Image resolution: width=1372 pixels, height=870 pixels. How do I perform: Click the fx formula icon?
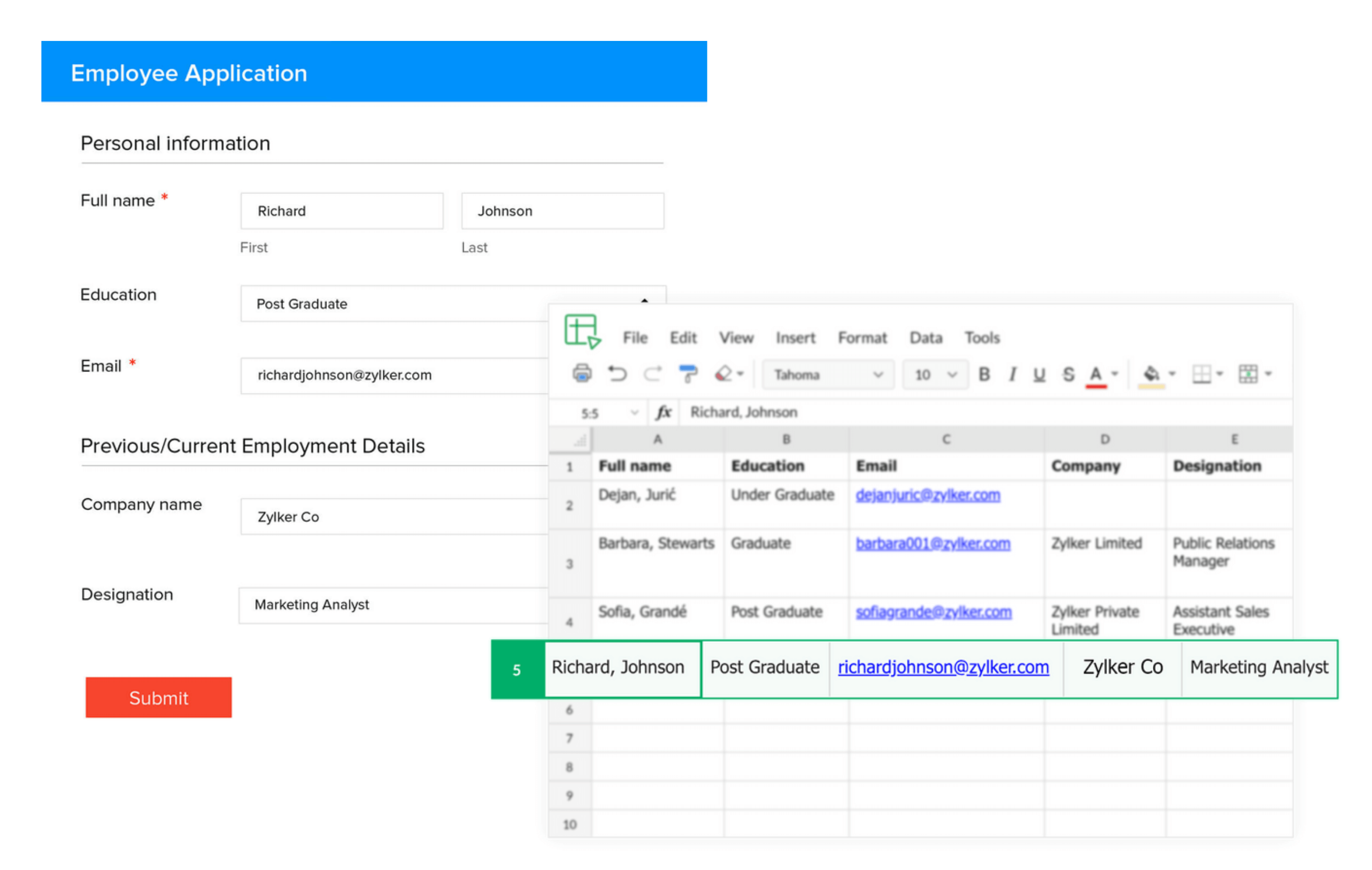point(665,412)
